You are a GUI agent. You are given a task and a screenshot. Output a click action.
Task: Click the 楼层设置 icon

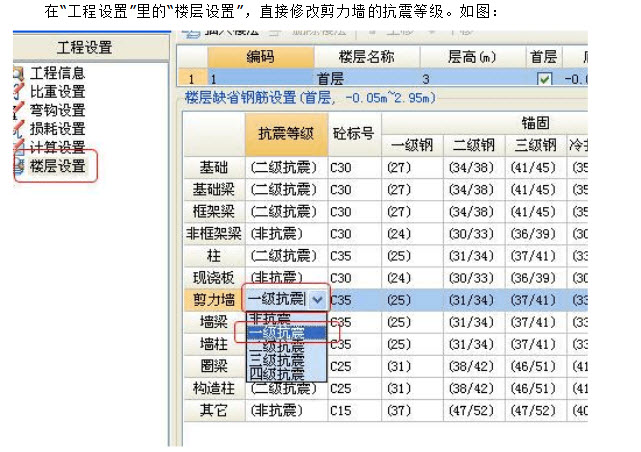point(18,166)
